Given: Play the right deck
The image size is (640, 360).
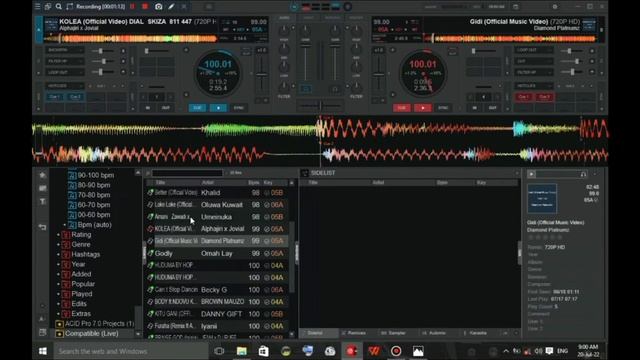Looking at the screenshot, I should [x=422, y=108].
